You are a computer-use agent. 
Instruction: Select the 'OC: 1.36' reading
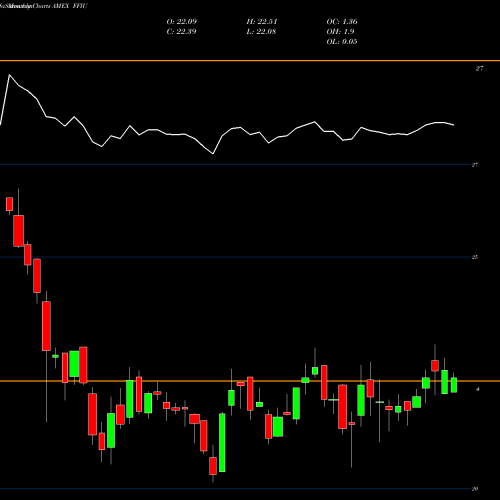point(342,22)
